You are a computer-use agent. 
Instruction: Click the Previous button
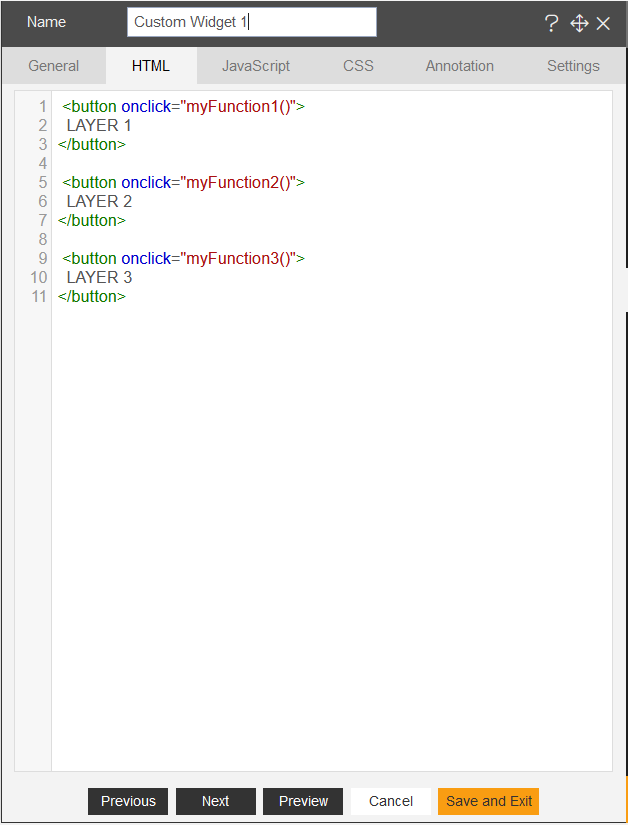(x=128, y=801)
